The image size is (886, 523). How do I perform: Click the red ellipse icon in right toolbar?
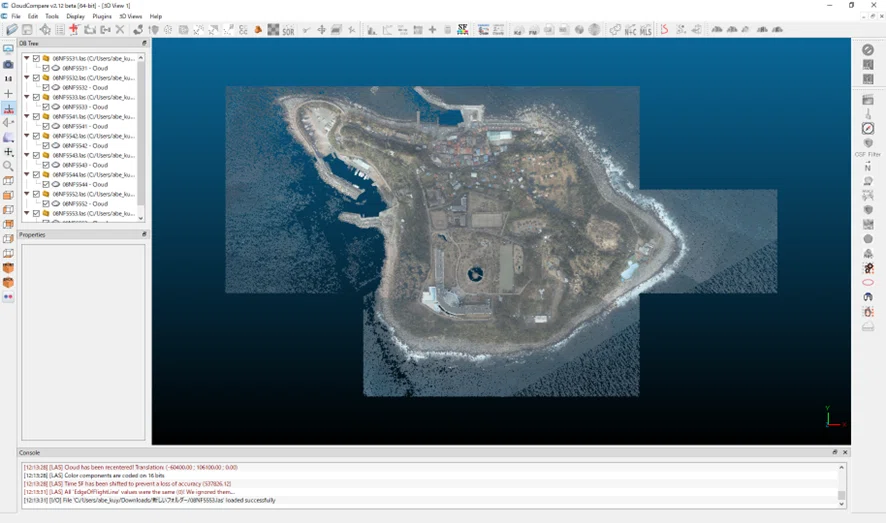(868, 282)
